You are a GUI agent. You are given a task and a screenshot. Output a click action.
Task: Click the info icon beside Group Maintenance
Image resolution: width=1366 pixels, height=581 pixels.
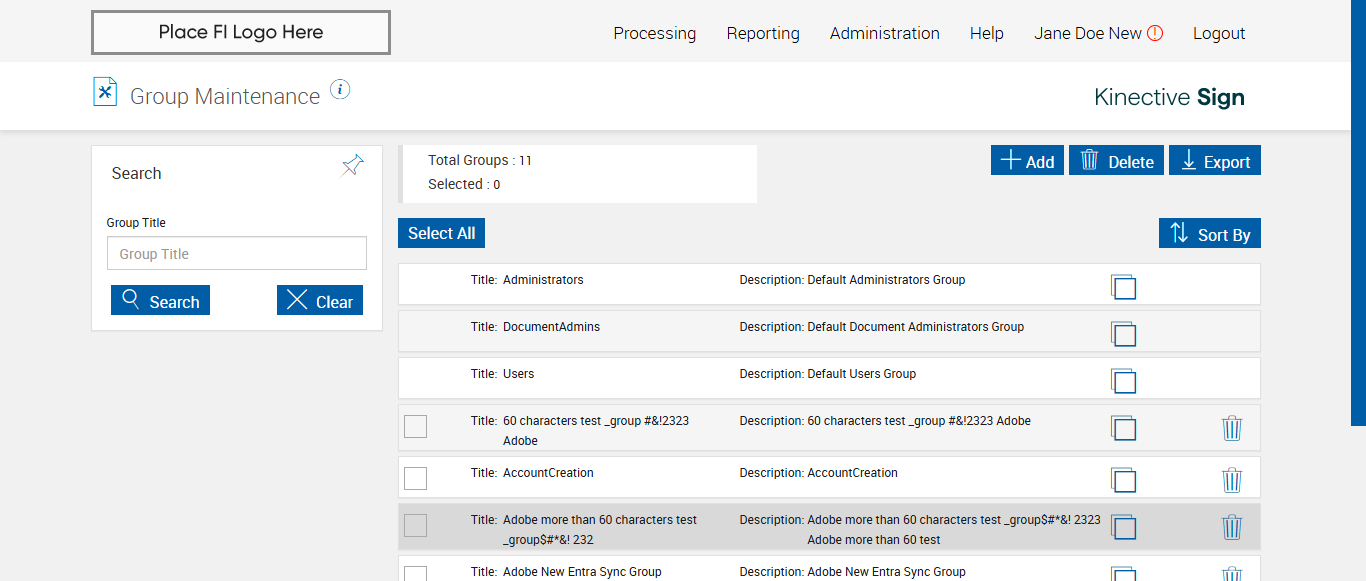[x=340, y=90]
